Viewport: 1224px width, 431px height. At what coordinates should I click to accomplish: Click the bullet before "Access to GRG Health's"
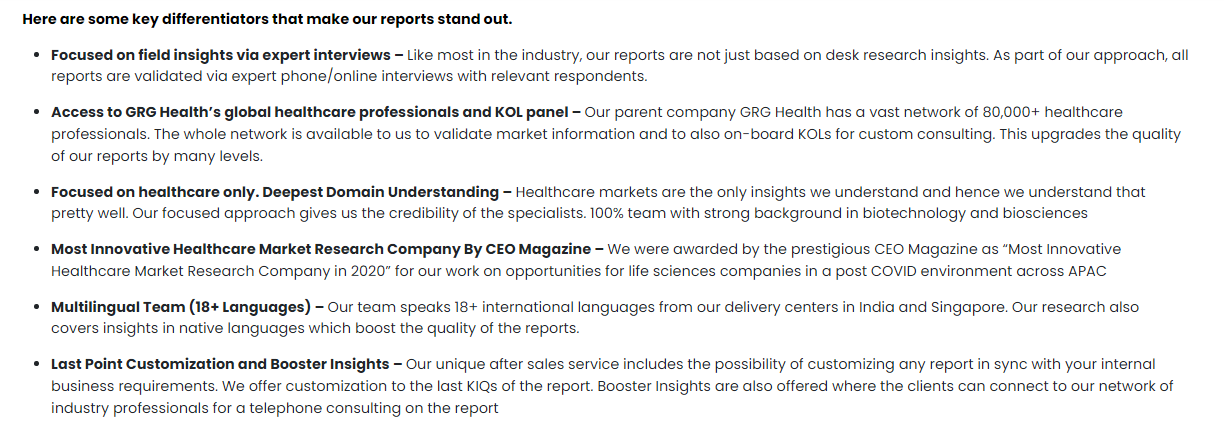(37, 114)
